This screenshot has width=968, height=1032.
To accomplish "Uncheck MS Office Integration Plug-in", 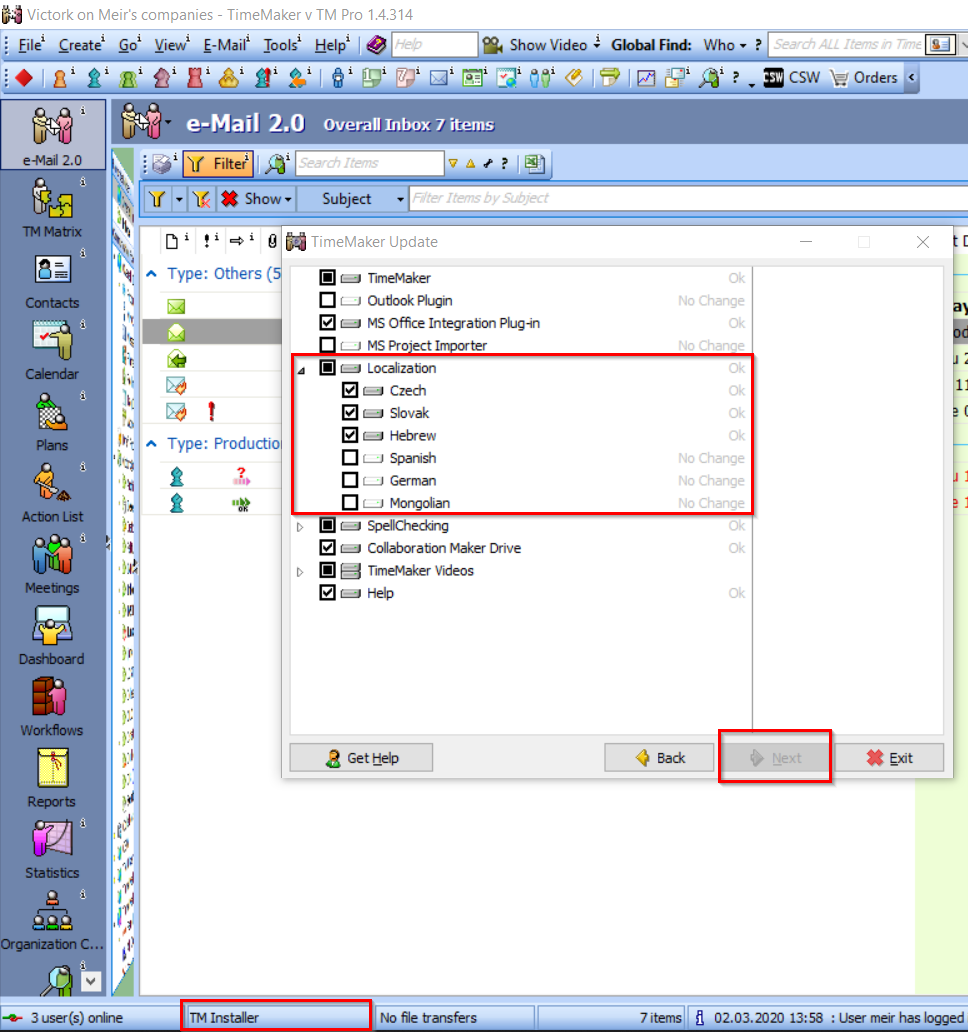I will point(327,322).
